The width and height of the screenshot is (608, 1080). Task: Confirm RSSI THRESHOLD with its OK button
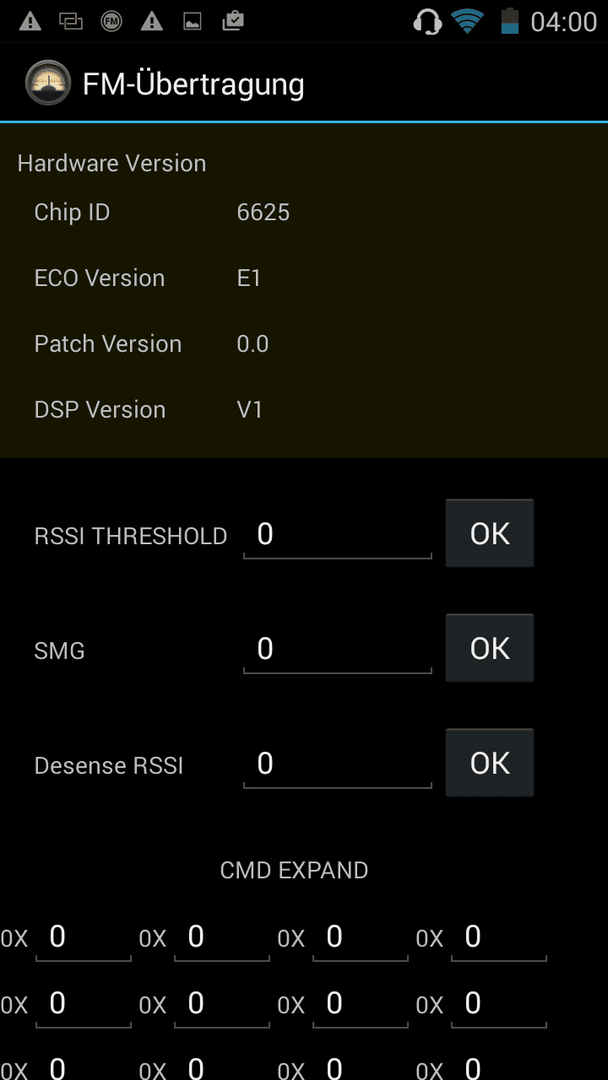[x=490, y=533]
